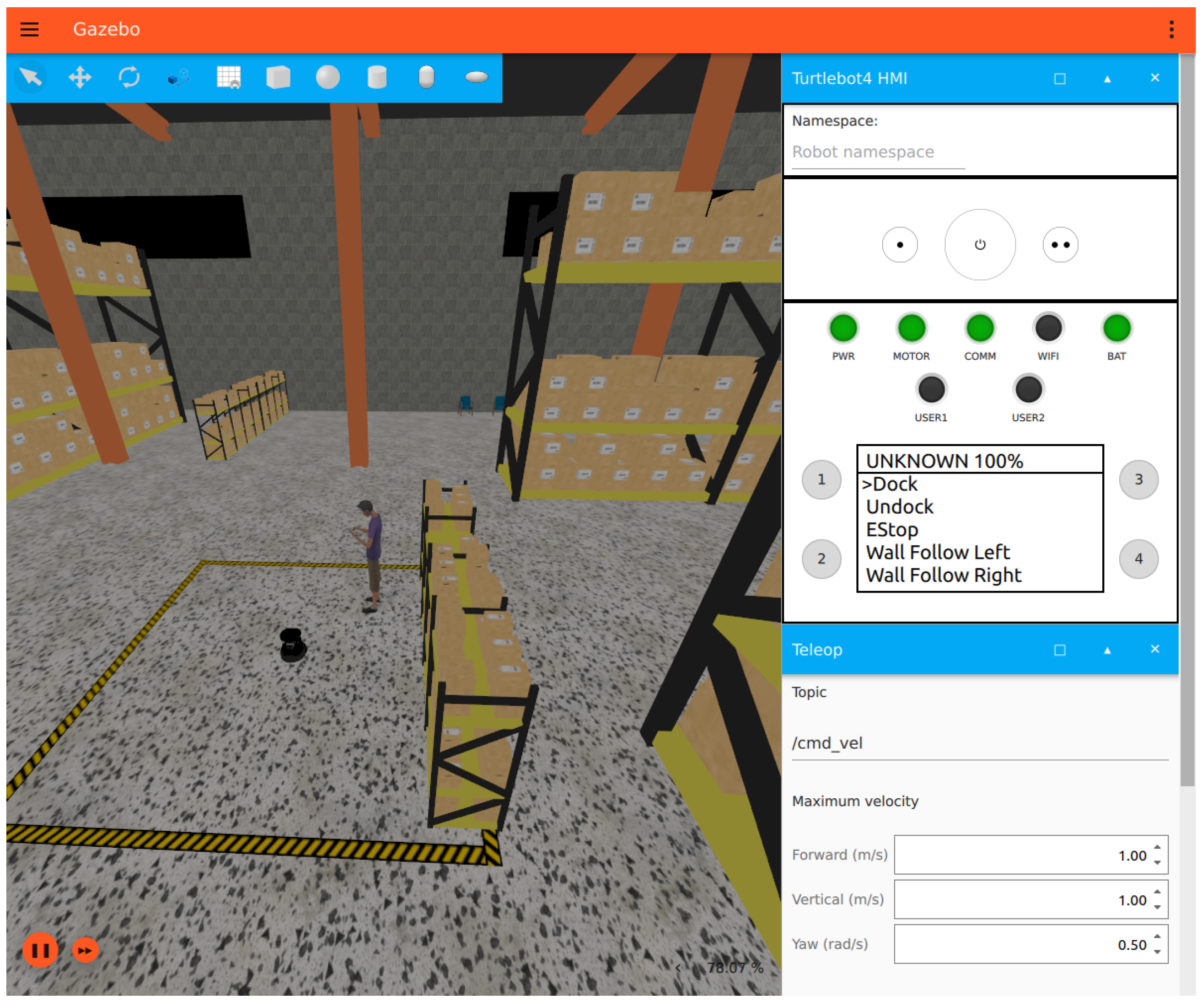Select the arrow selection tool
The image size is (1204, 1003).
[x=30, y=77]
